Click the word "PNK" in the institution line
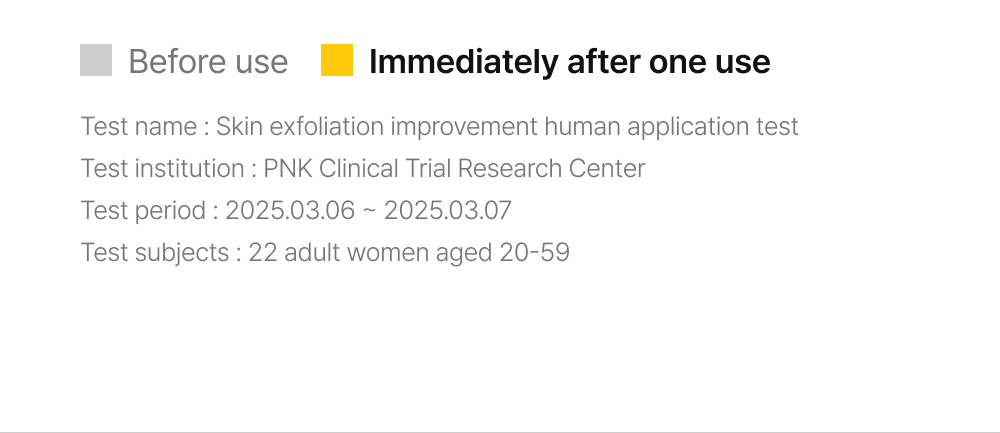Image resolution: width=1000 pixels, height=433 pixels. pyautogui.click(x=288, y=168)
